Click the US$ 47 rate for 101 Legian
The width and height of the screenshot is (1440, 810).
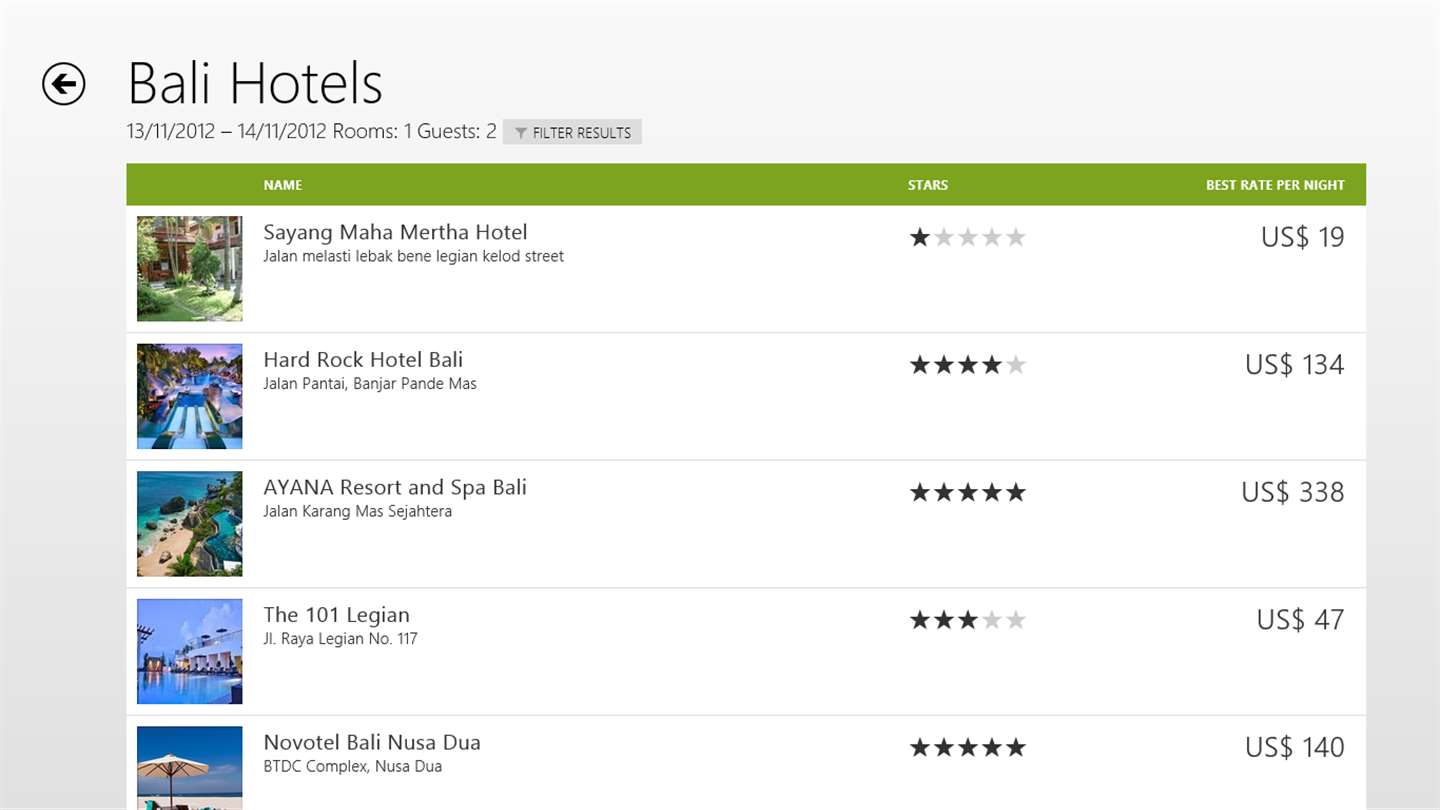(1300, 620)
